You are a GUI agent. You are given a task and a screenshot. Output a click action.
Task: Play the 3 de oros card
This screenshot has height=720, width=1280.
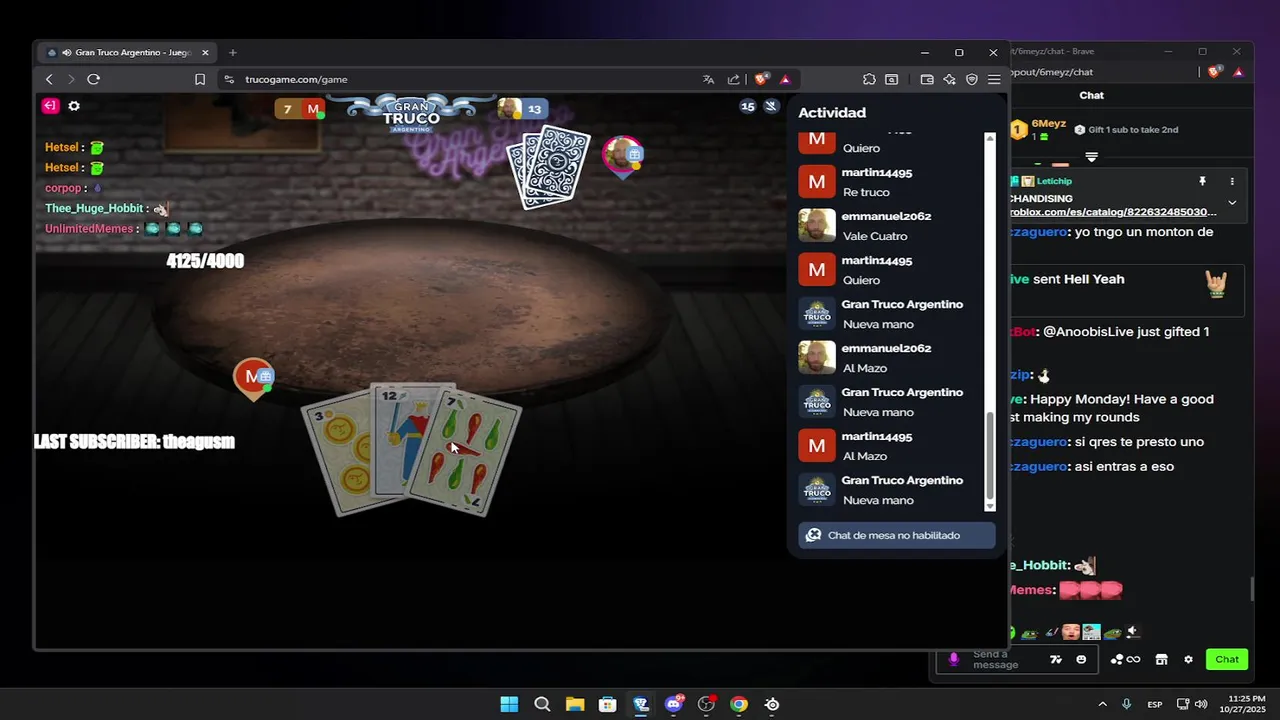pos(336,455)
